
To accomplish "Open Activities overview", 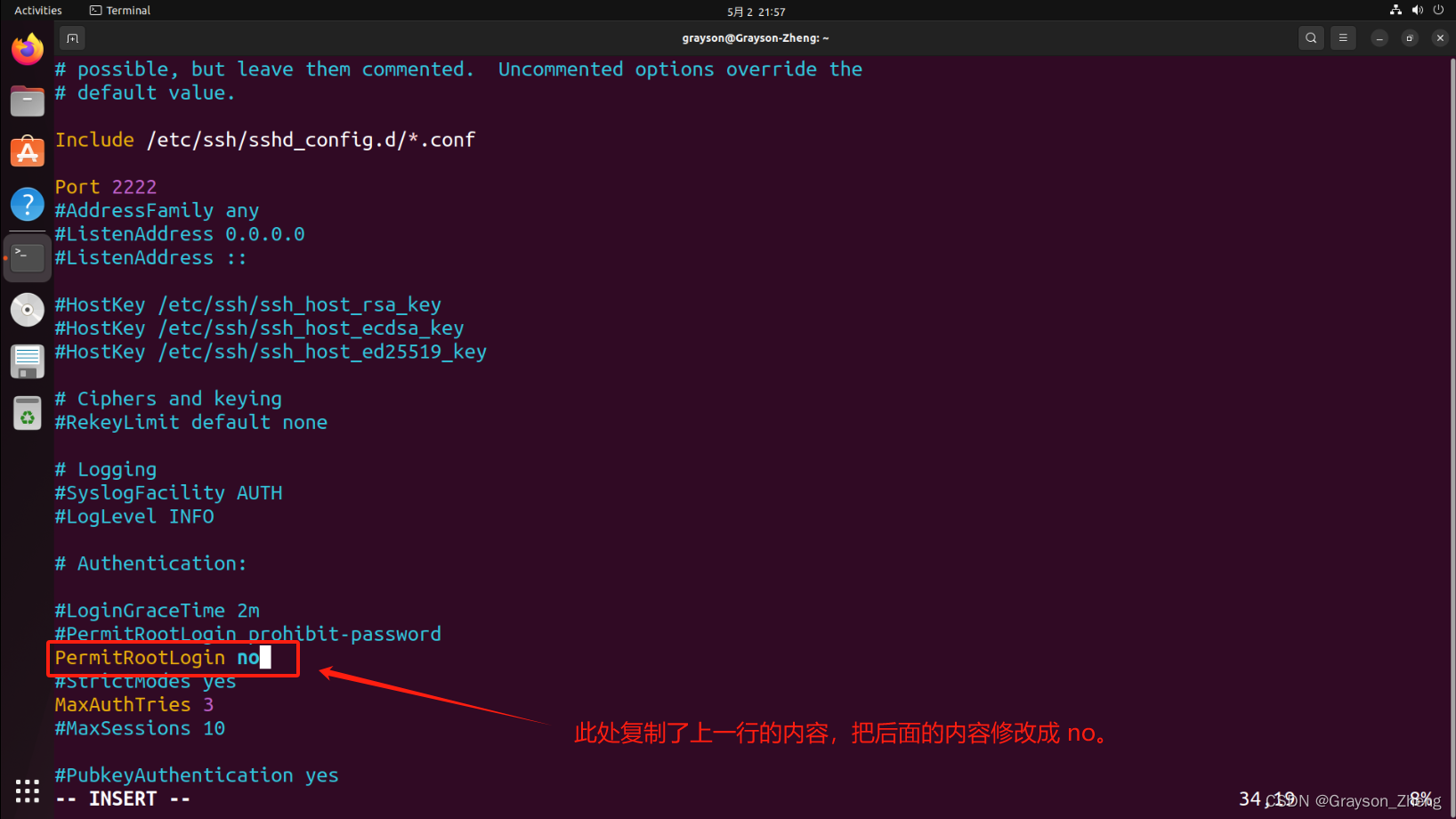I will [x=38, y=11].
